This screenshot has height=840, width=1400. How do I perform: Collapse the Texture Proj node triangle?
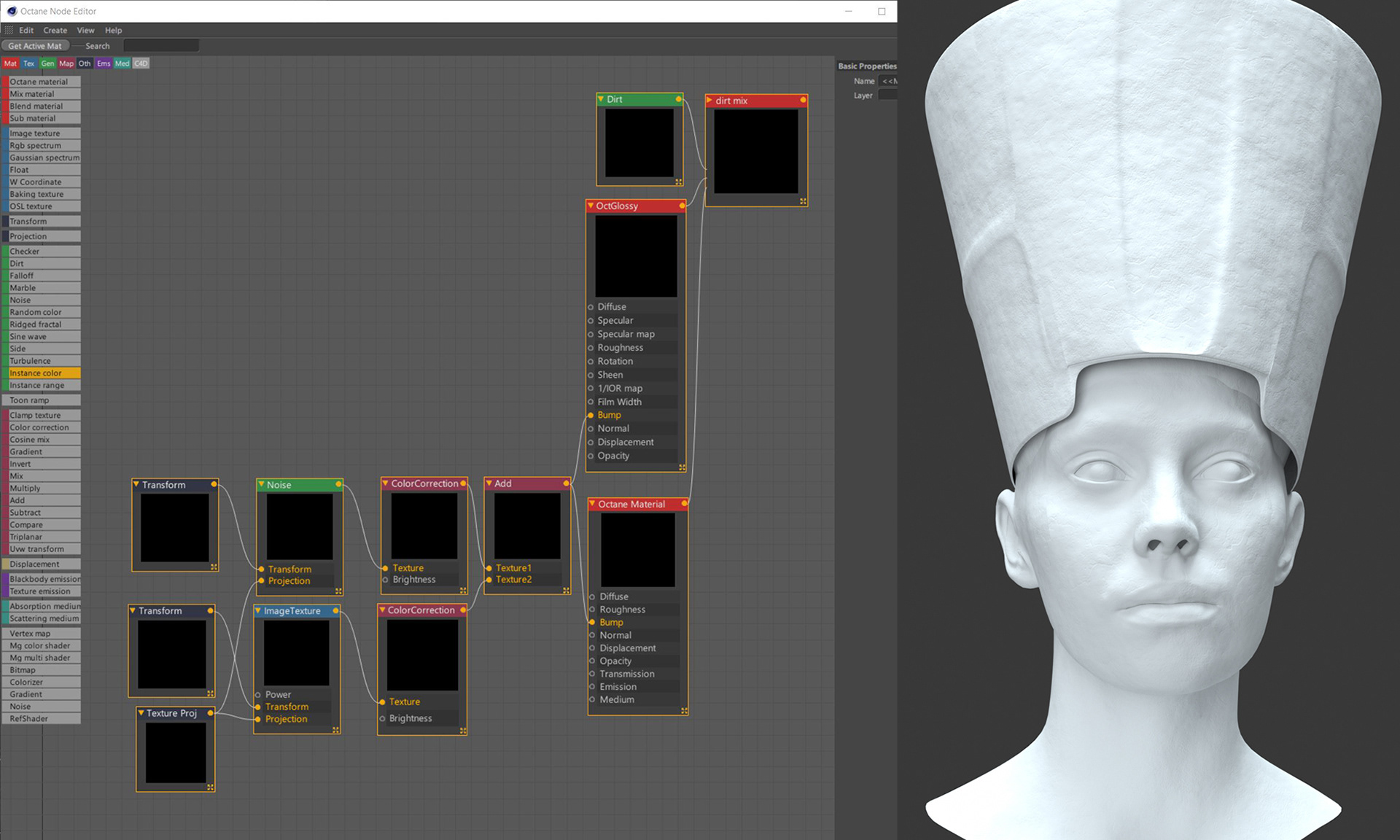pos(141,712)
